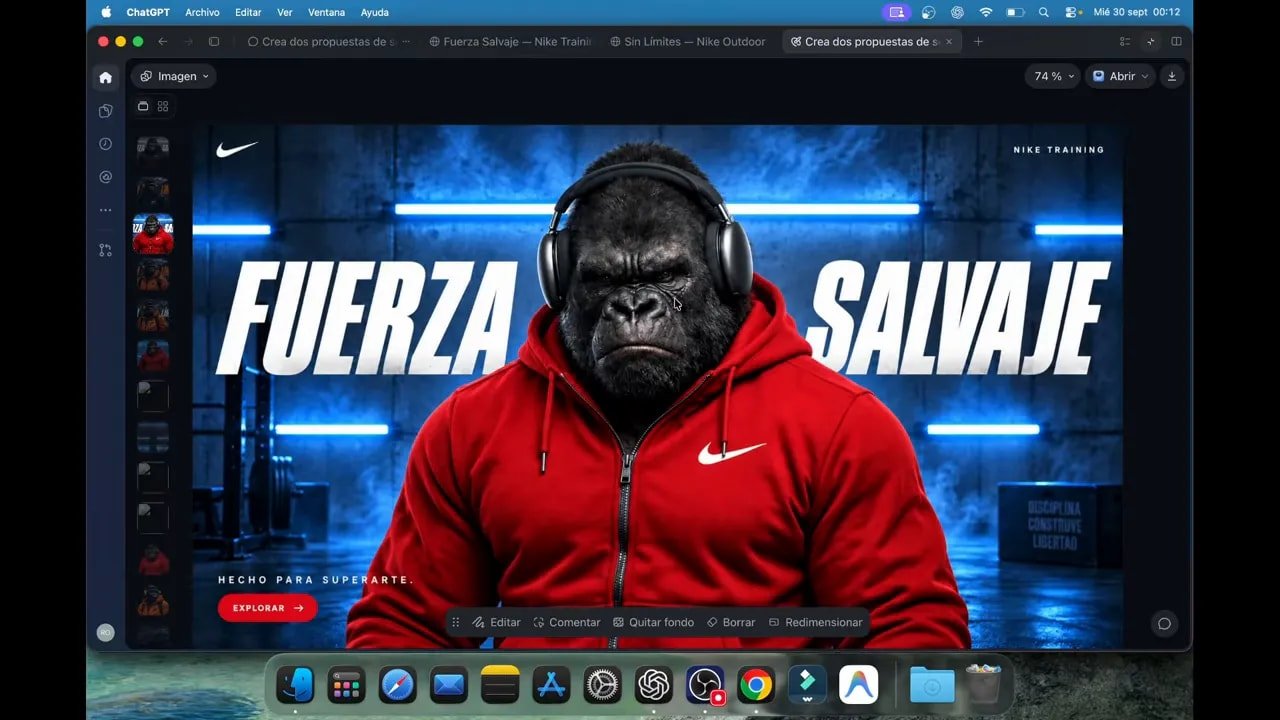Open the three-dots more icon in sidebar

tap(105, 210)
